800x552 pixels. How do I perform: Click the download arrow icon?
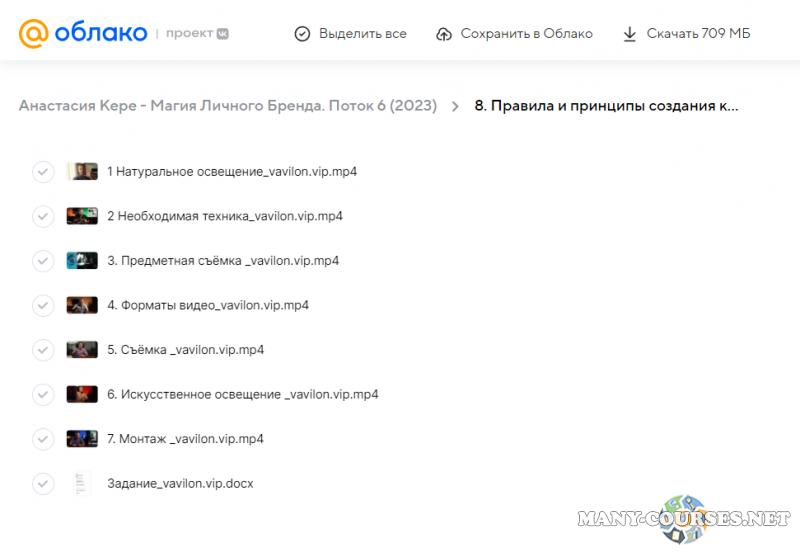pos(630,34)
